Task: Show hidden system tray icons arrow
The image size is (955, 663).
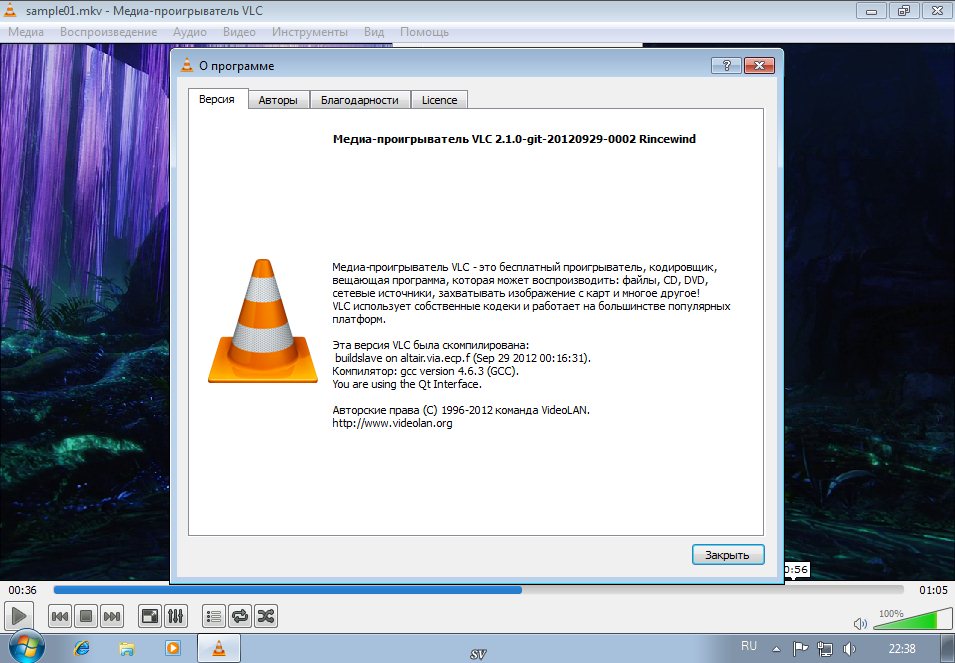Action: tap(778, 649)
